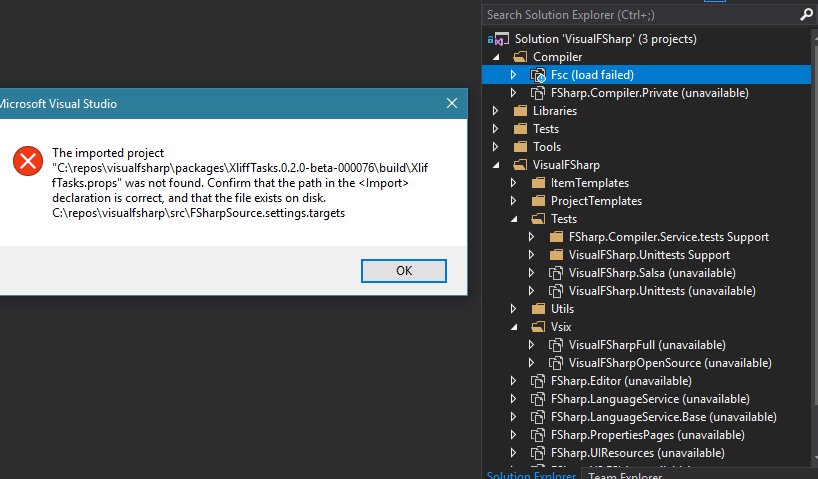Click FSharp.UIResources project icon
Screen dimensions: 818x479
(538, 453)
